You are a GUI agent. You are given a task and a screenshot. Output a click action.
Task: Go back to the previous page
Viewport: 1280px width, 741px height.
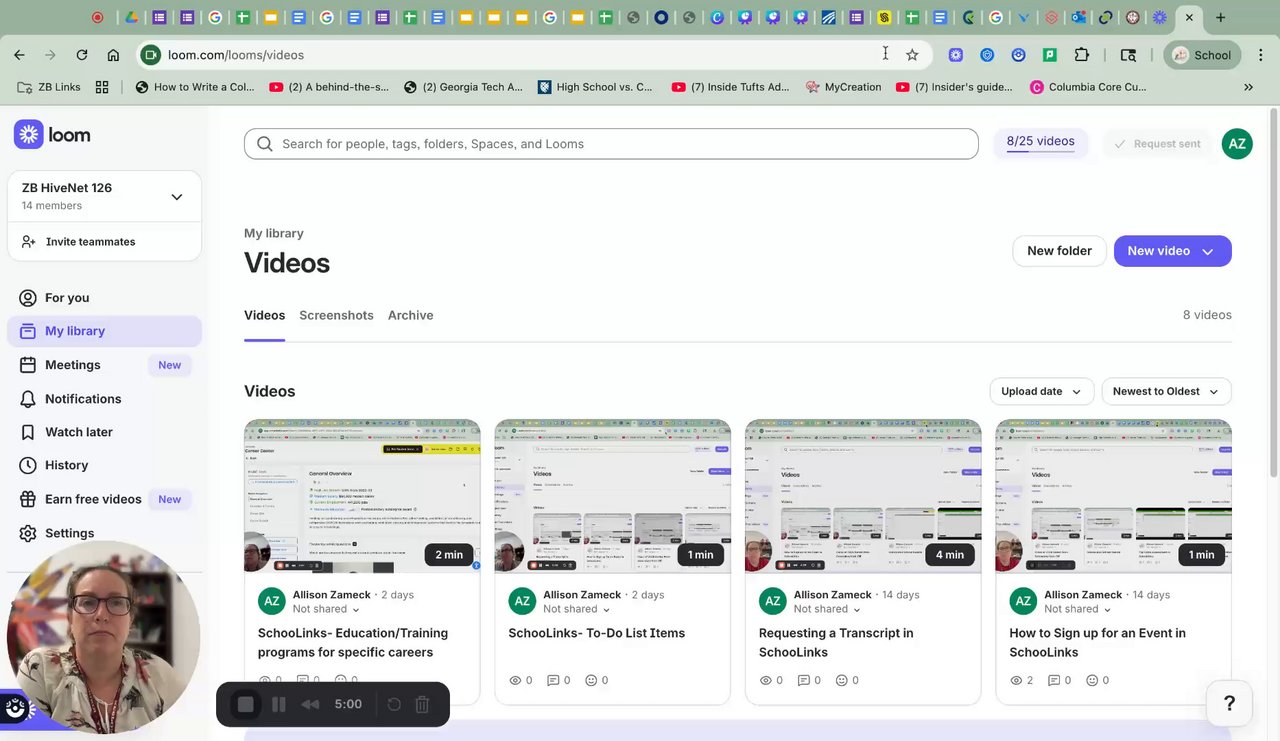[x=20, y=55]
